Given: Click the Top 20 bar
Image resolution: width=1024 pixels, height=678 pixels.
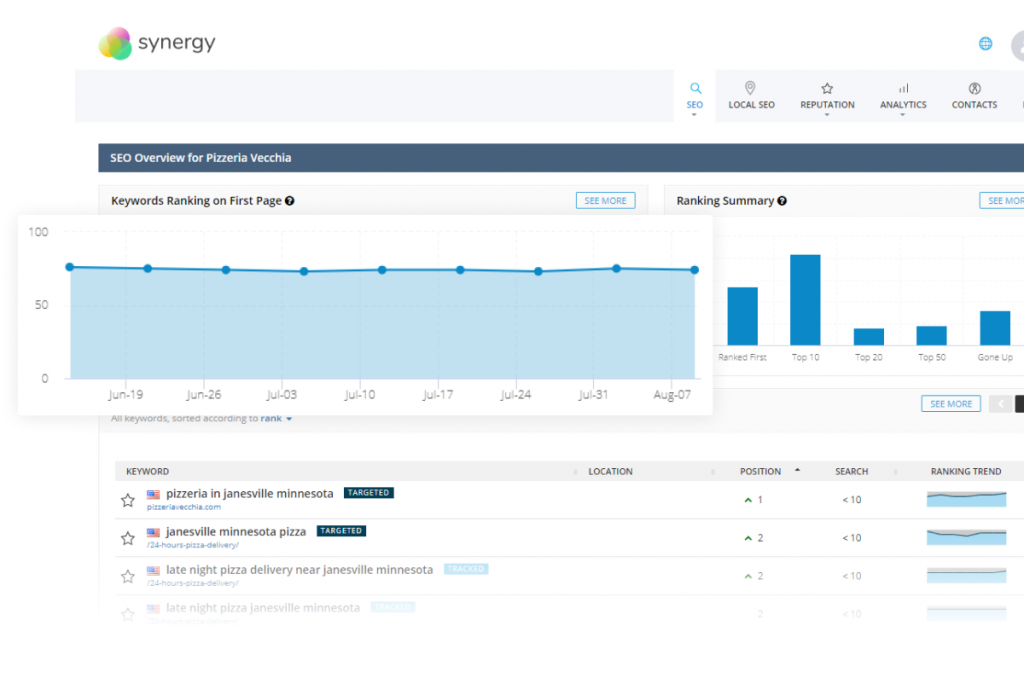Looking at the screenshot, I should 869,337.
